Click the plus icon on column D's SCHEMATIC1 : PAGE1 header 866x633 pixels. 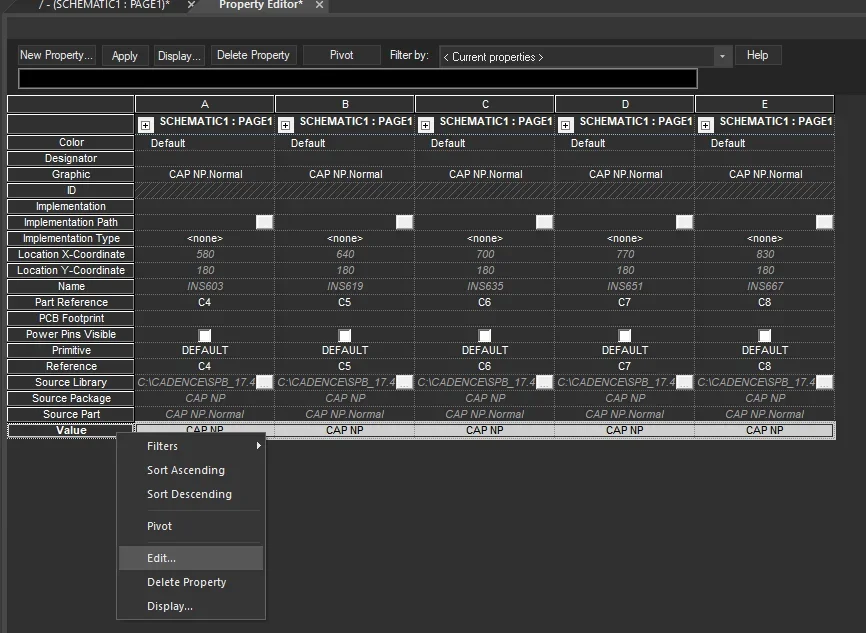coord(565,124)
